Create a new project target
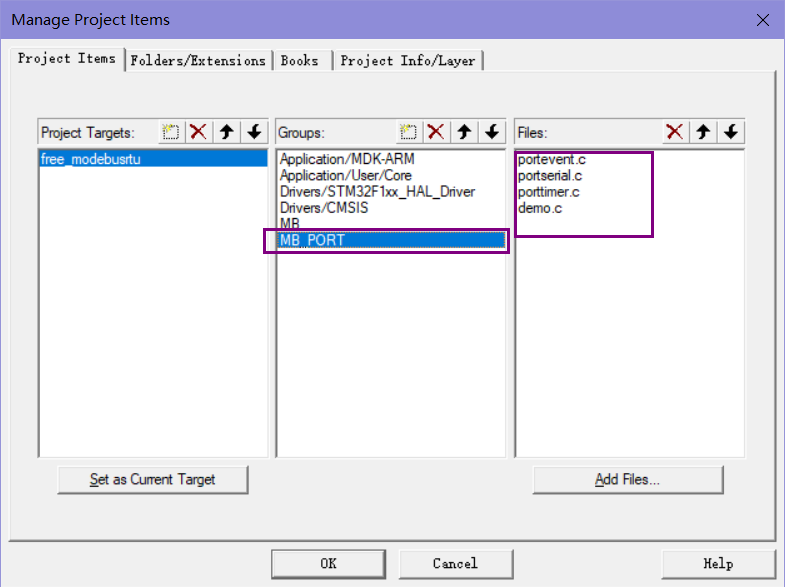This screenshot has height=587, width=785. point(171,132)
